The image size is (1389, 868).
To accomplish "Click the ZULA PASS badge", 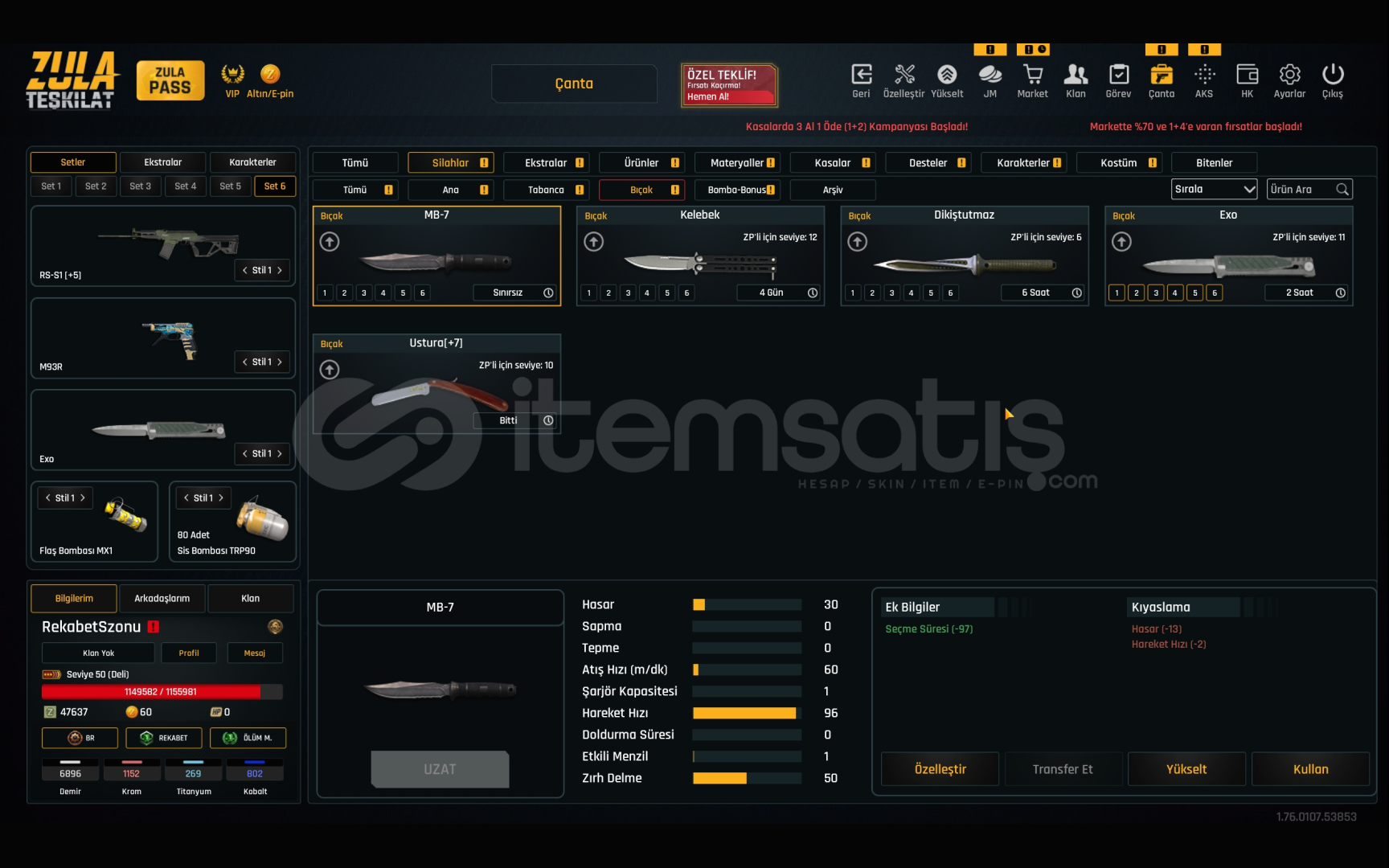I will coord(170,80).
